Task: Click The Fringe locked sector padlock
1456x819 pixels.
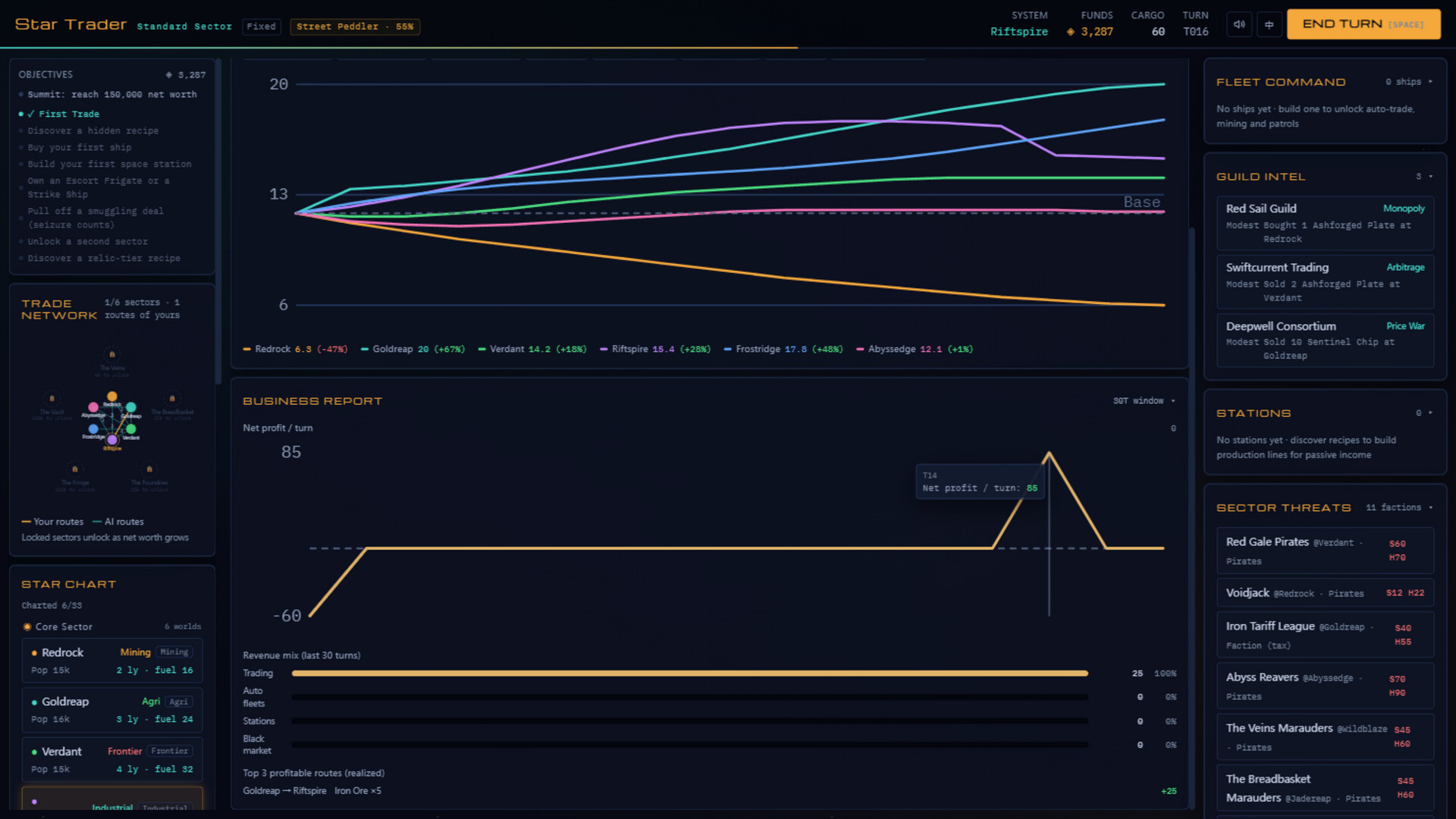Action: click(74, 469)
